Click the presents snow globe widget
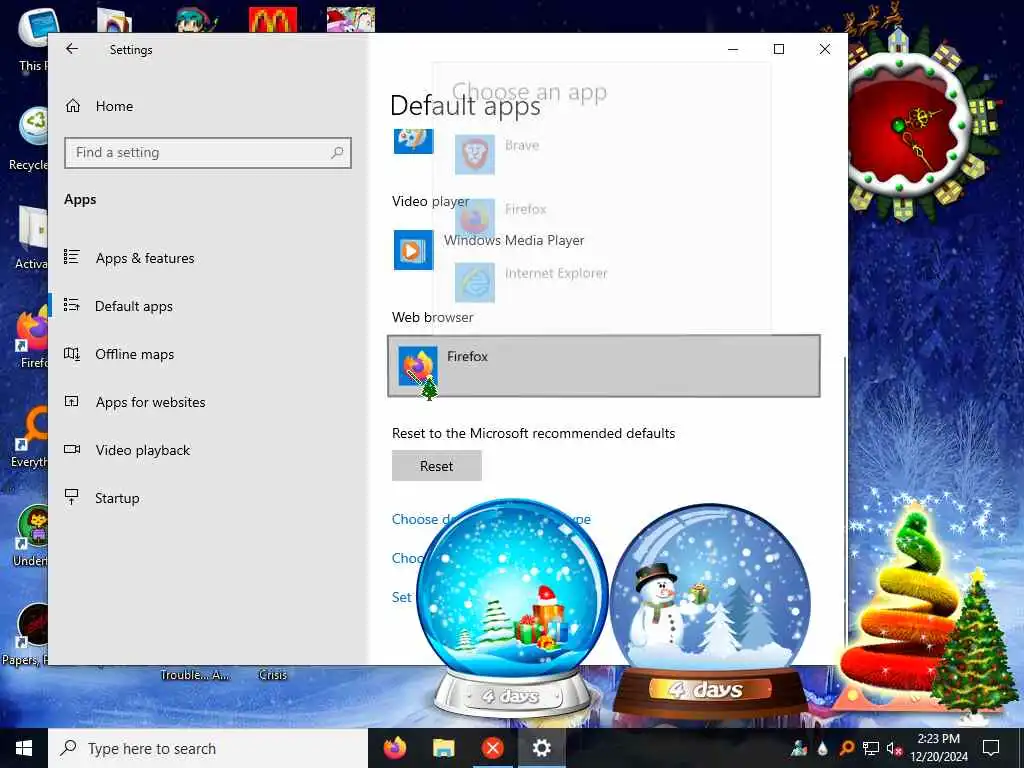Screen dimensions: 1024x768 click(x=512, y=607)
